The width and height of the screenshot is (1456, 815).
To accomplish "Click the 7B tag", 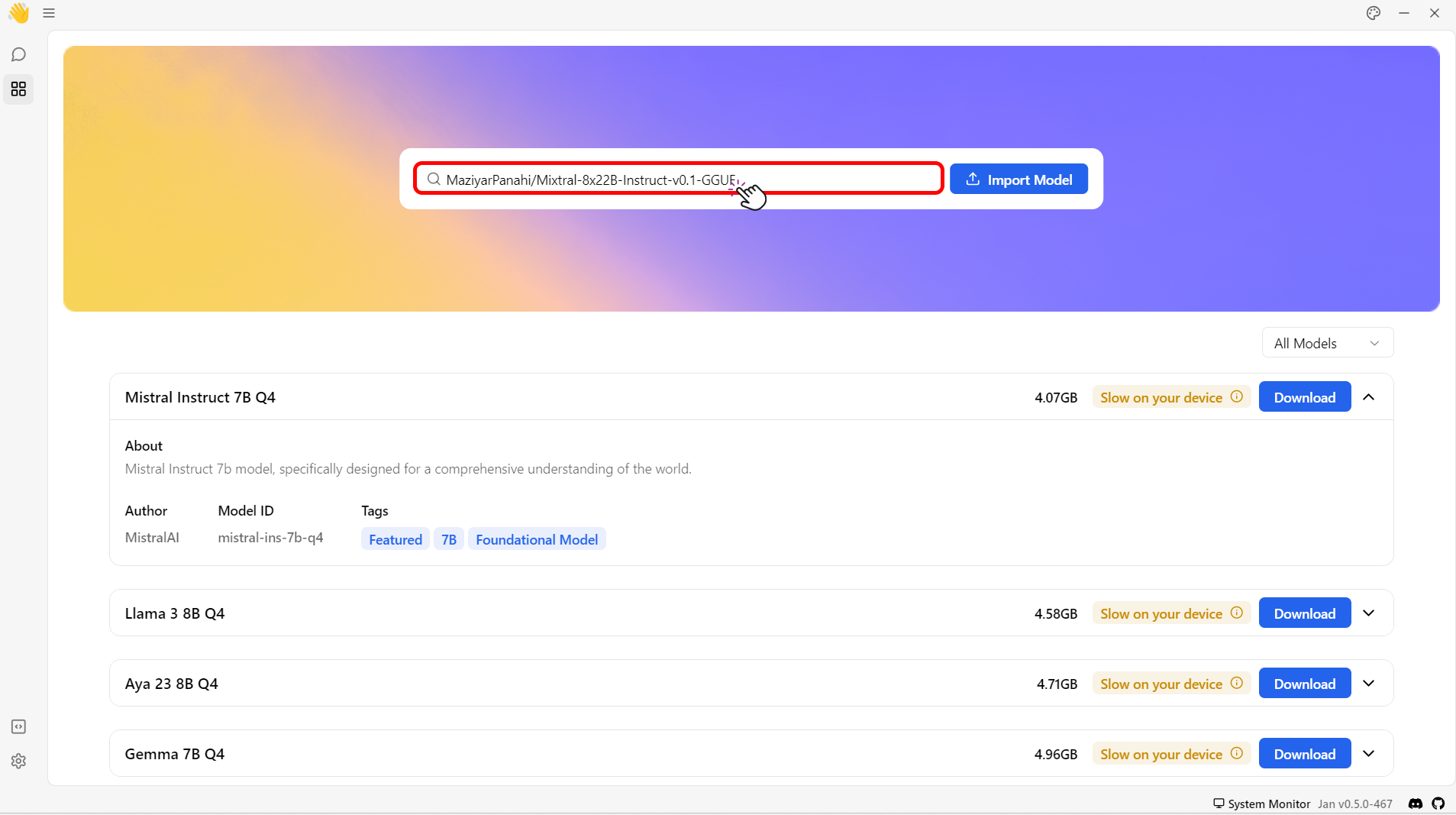I will click(x=449, y=539).
